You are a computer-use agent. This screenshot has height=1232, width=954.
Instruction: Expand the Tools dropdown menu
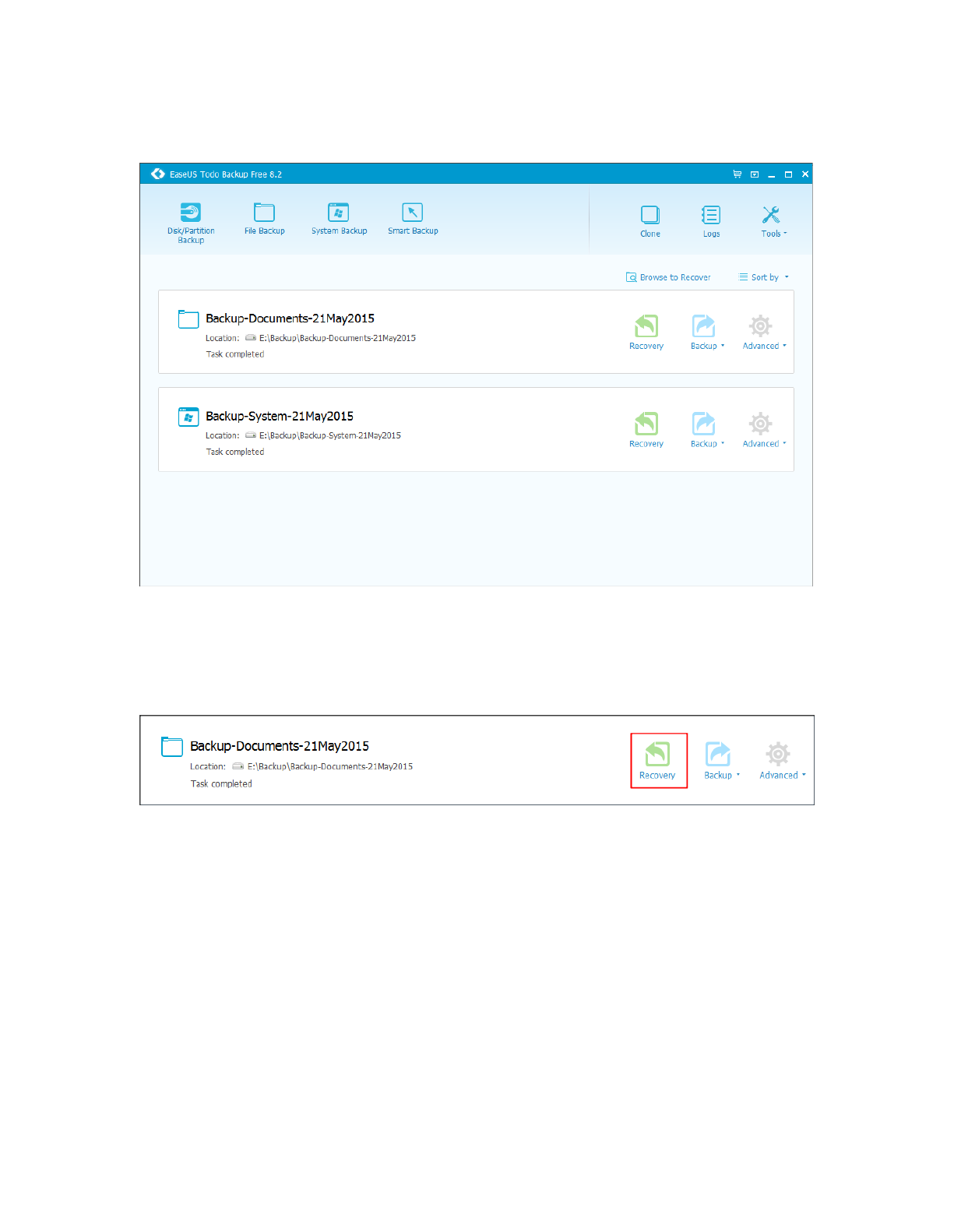click(773, 220)
